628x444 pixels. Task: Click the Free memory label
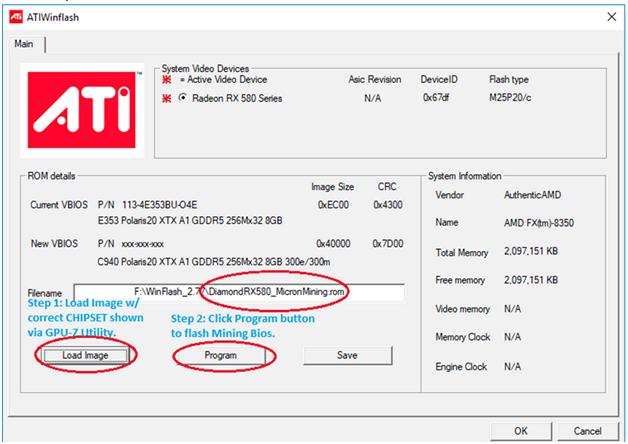pos(460,280)
